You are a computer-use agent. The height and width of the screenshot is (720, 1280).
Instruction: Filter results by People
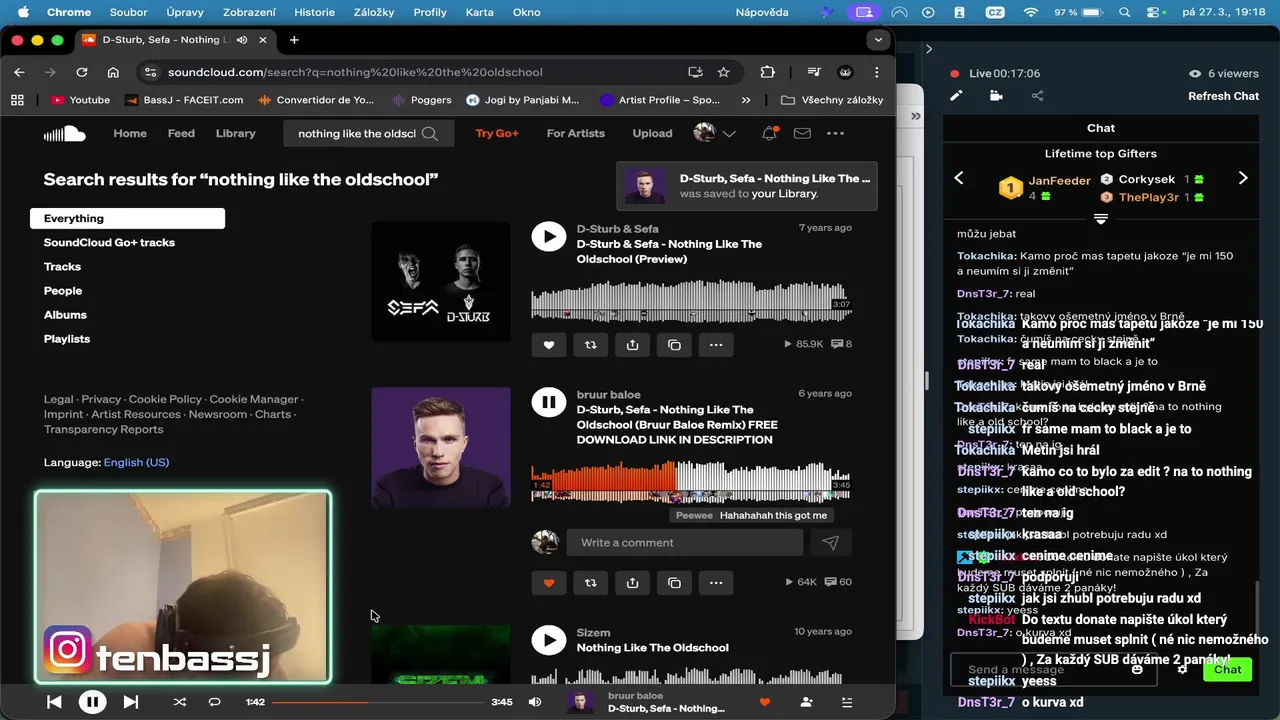[x=63, y=291]
